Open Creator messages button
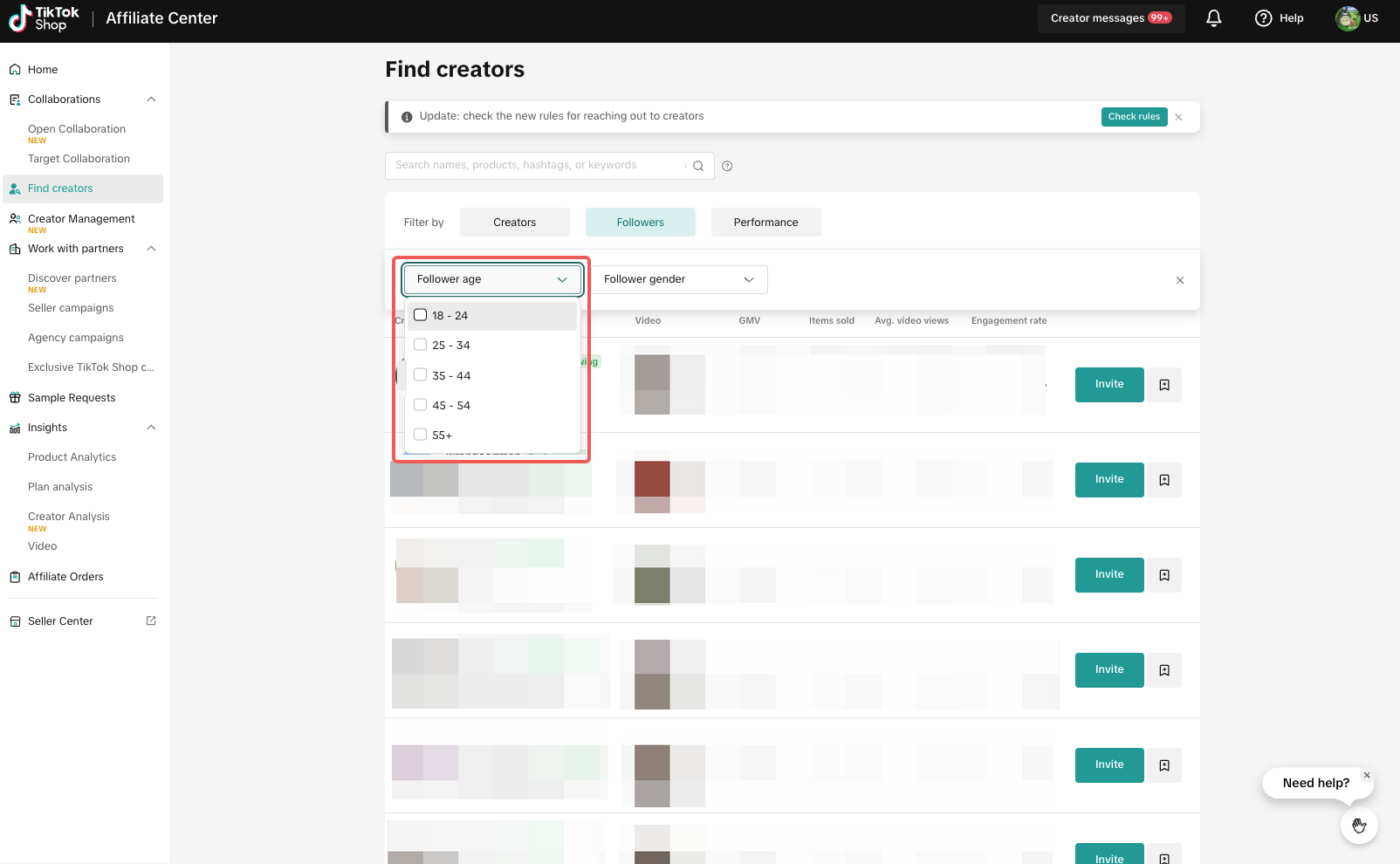This screenshot has height=864, width=1400. tap(1110, 18)
